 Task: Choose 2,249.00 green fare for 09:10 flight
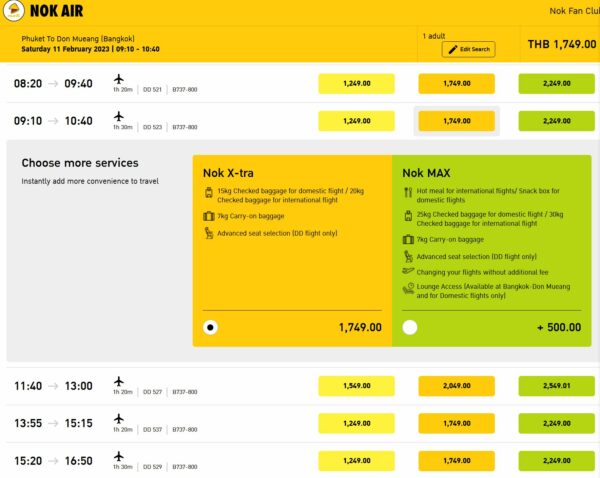(x=556, y=121)
